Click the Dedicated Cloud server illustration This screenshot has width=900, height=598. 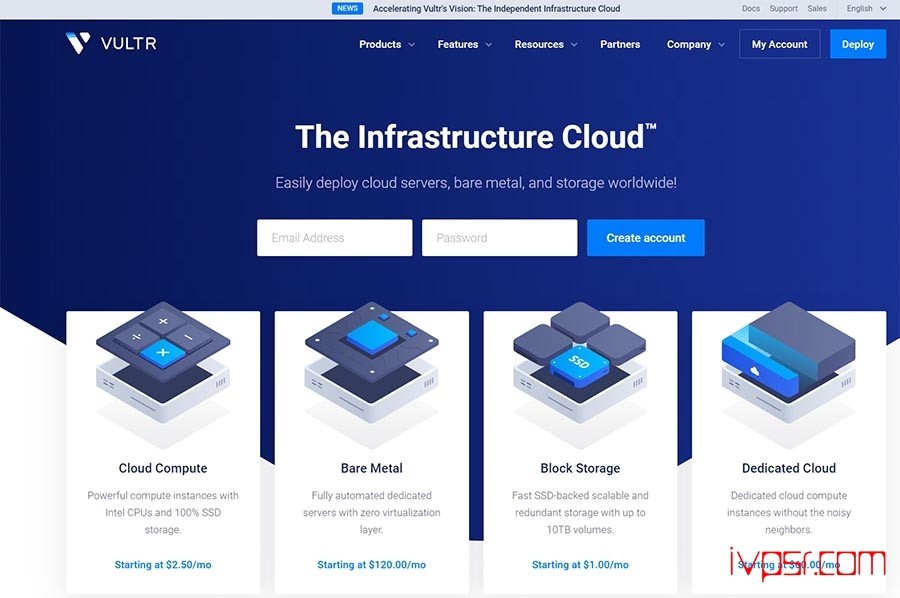coord(789,374)
